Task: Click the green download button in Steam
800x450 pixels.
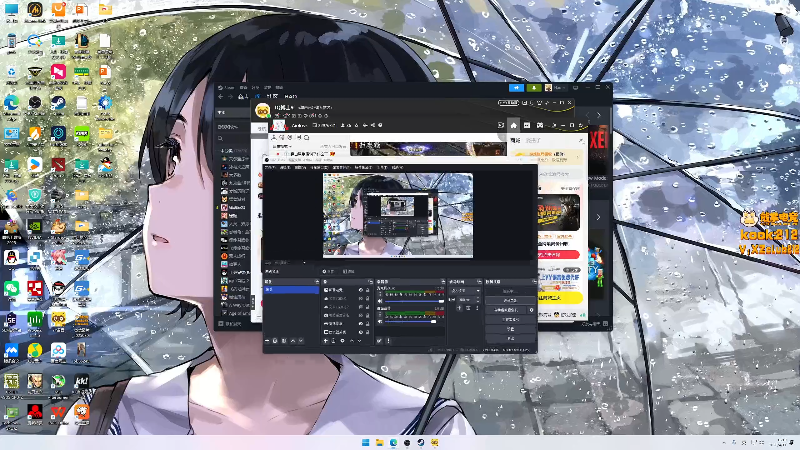Action: [534, 87]
